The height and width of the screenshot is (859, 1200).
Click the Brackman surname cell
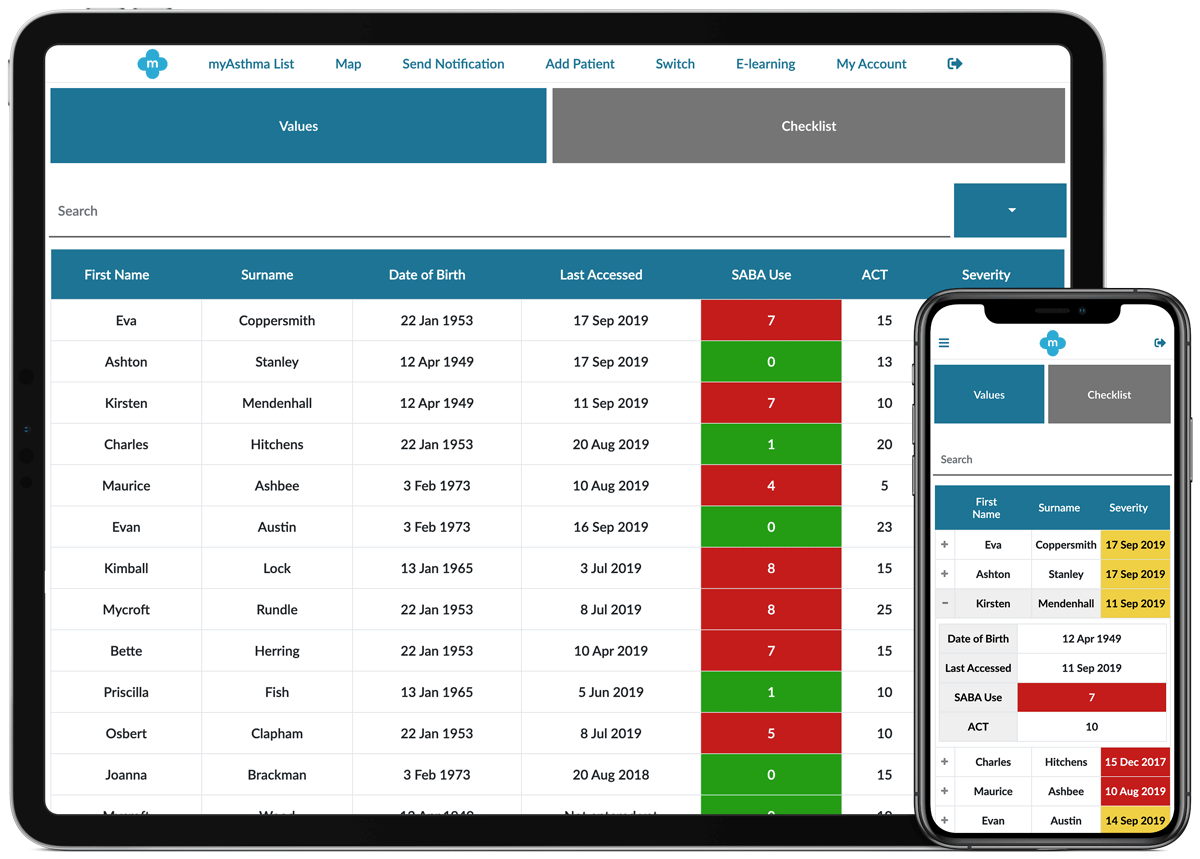(277, 774)
